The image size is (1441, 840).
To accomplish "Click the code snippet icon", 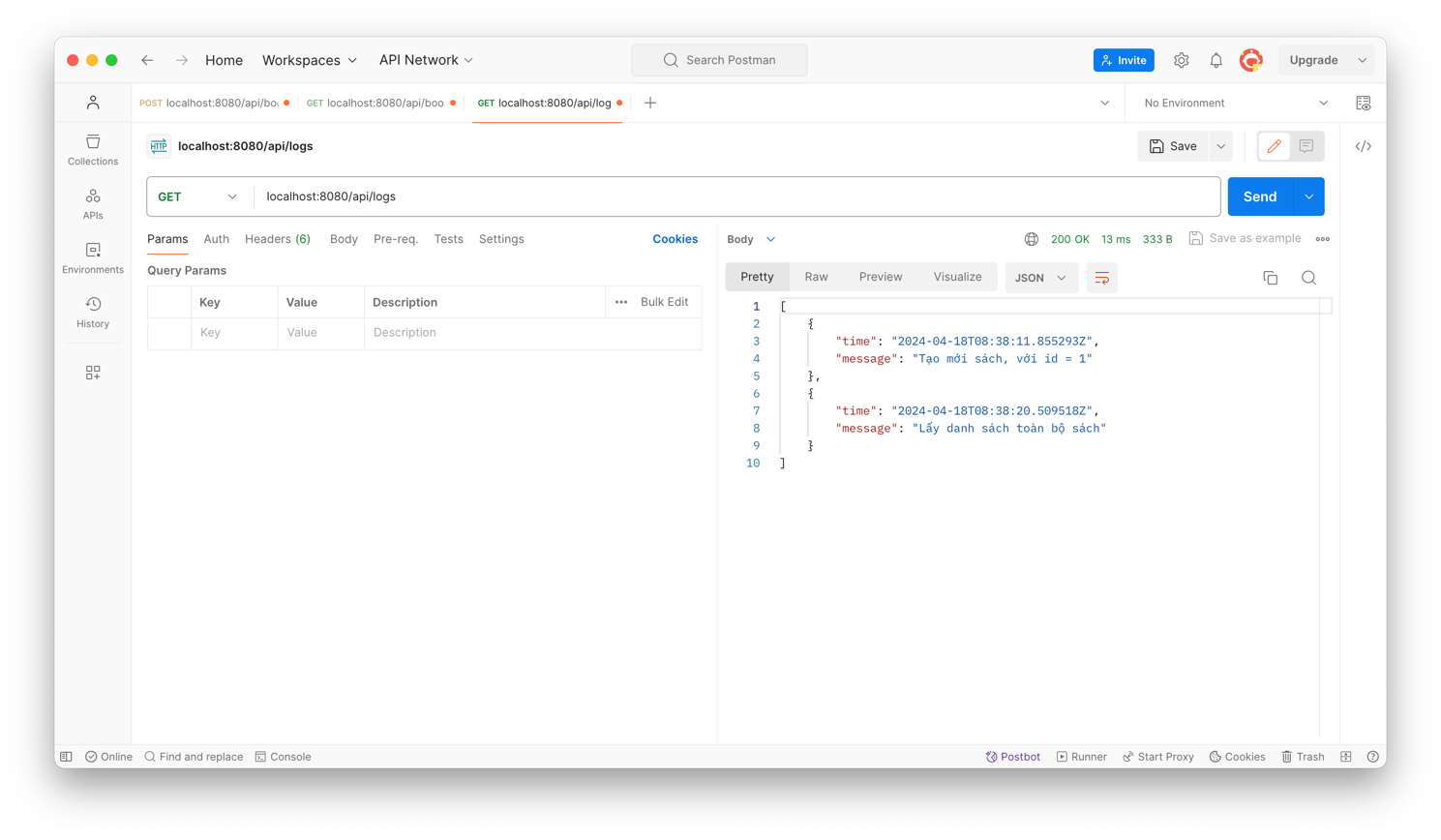I will [1363, 146].
